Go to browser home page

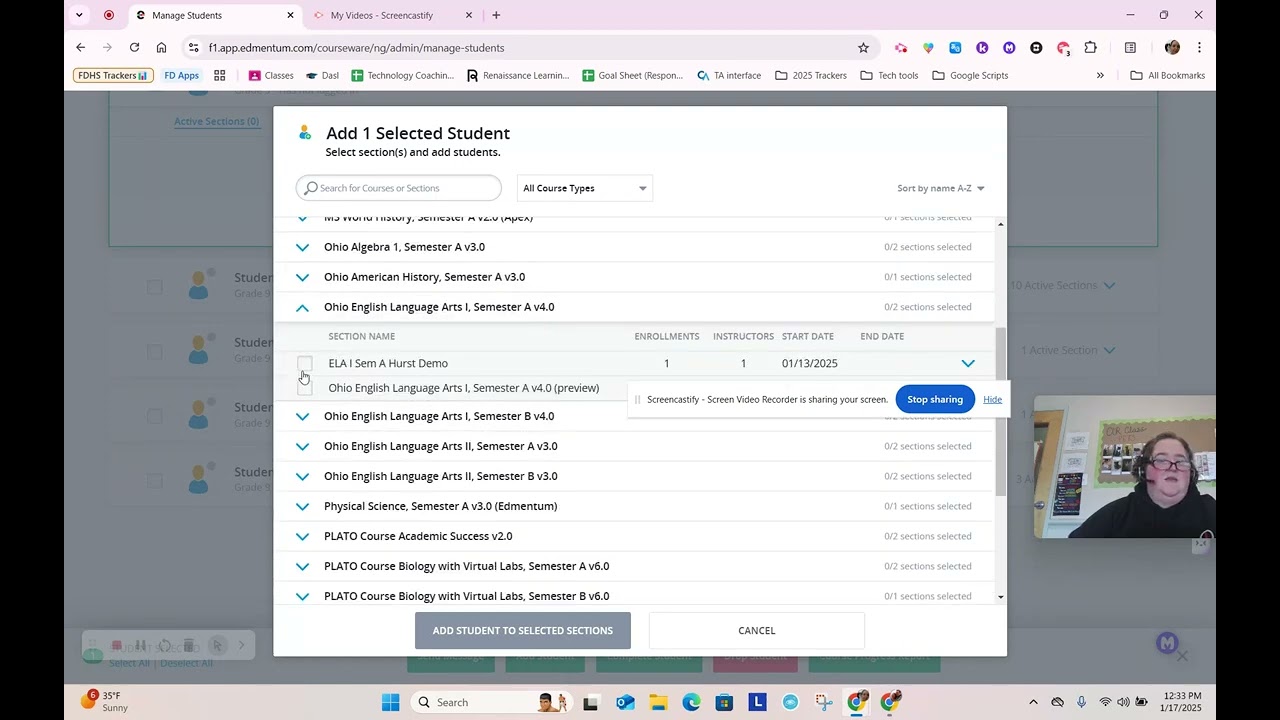click(161, 47)
